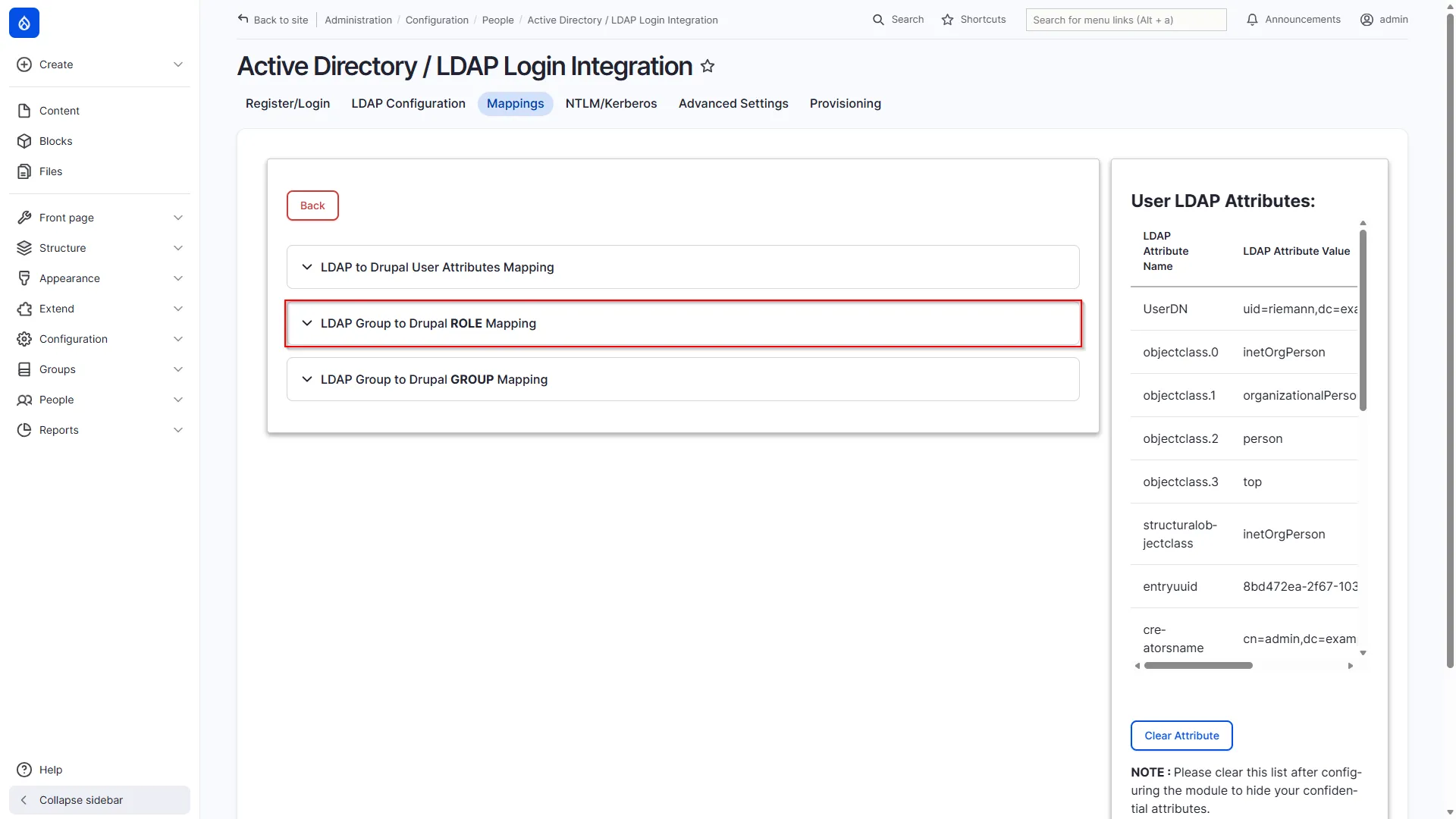Go to Administration breadcrumb link
This screenshot has height=819, width=1456.
358,20
